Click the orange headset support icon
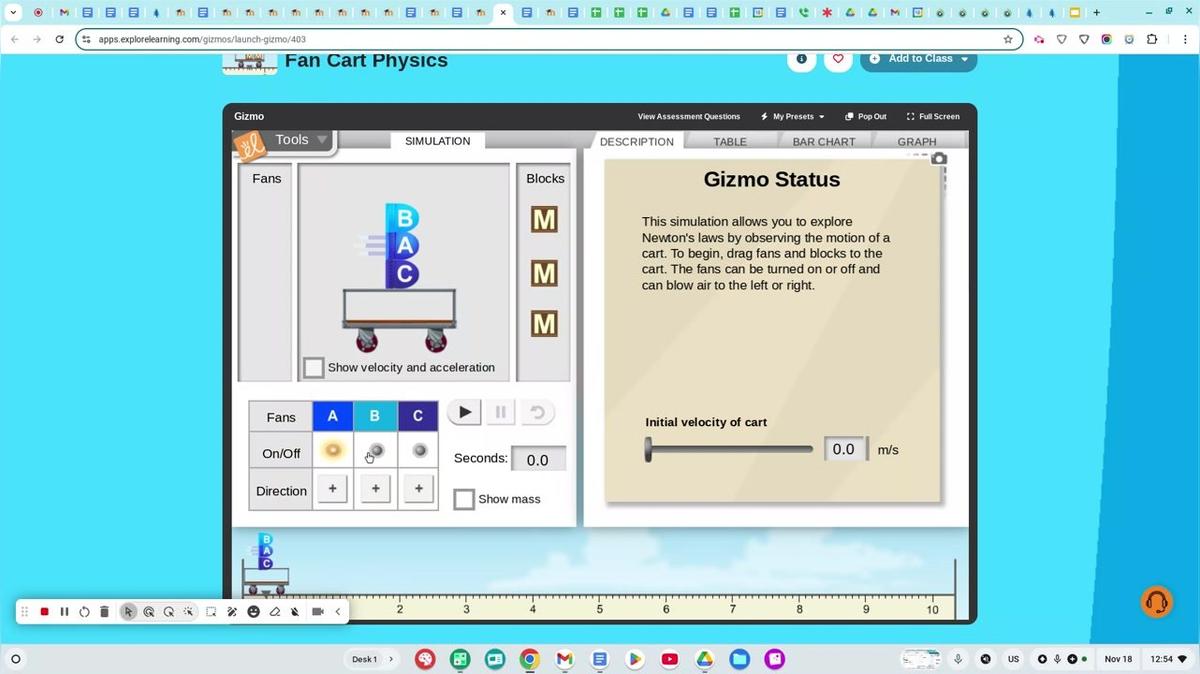 [x=1156, y=602]
